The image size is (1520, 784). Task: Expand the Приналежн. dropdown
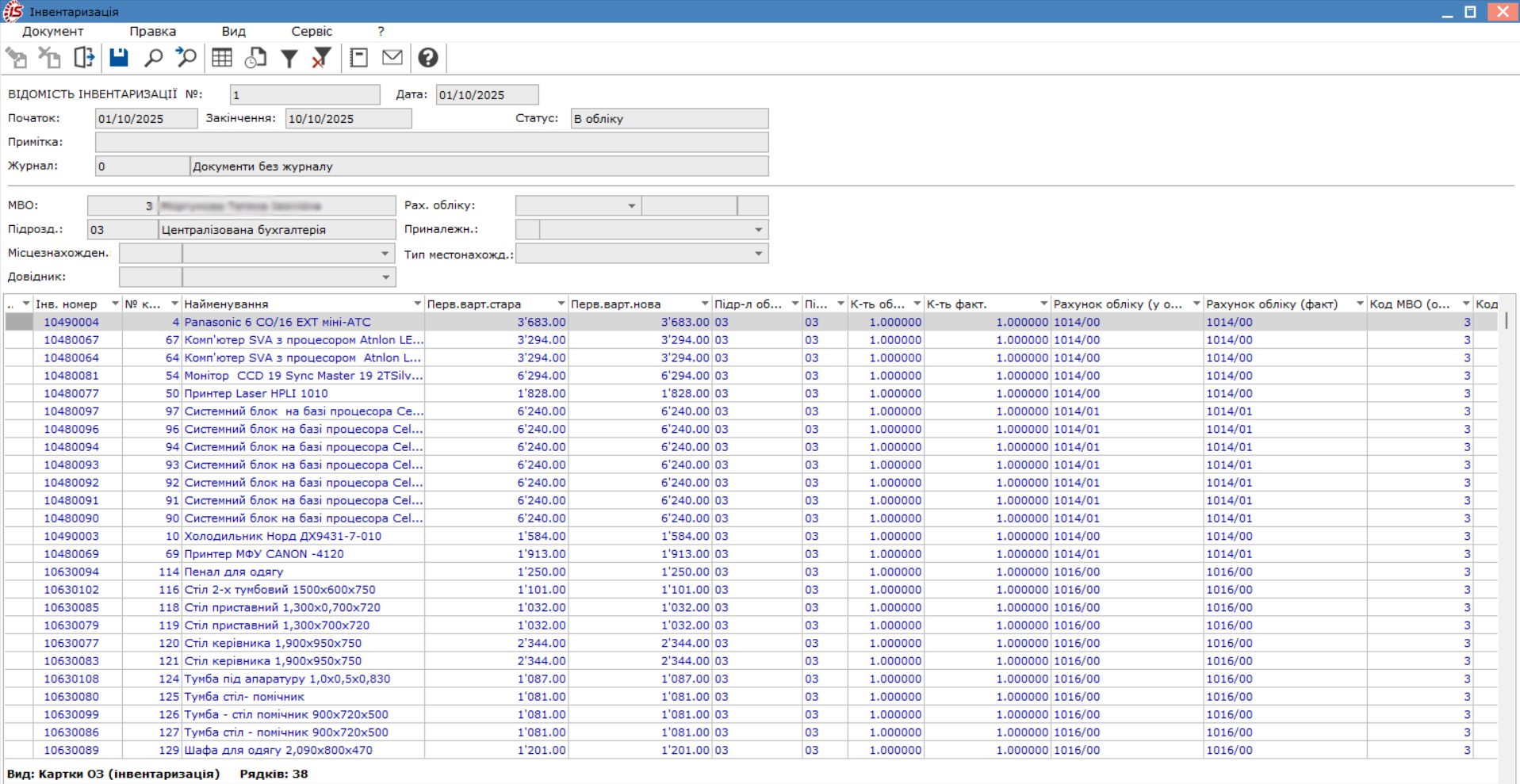[758, 230]
